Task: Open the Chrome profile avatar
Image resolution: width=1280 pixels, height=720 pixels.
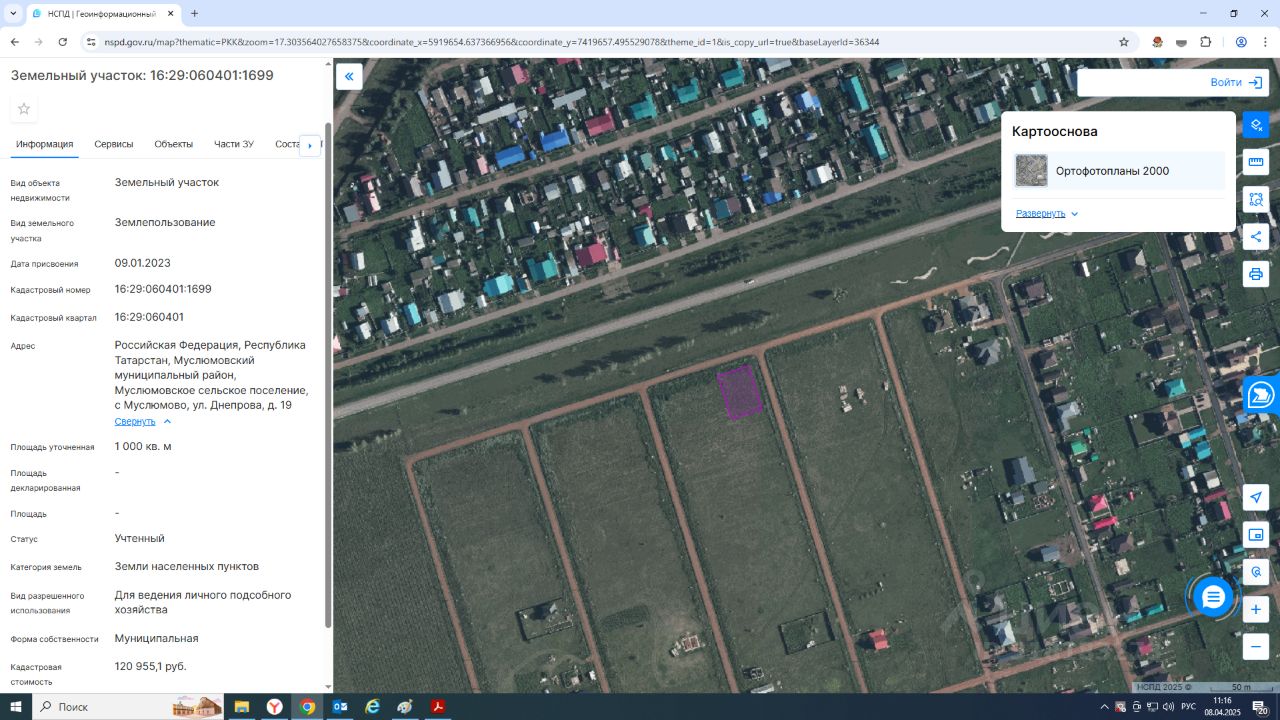Action: pyautogui.click(x=1241, y=42)
